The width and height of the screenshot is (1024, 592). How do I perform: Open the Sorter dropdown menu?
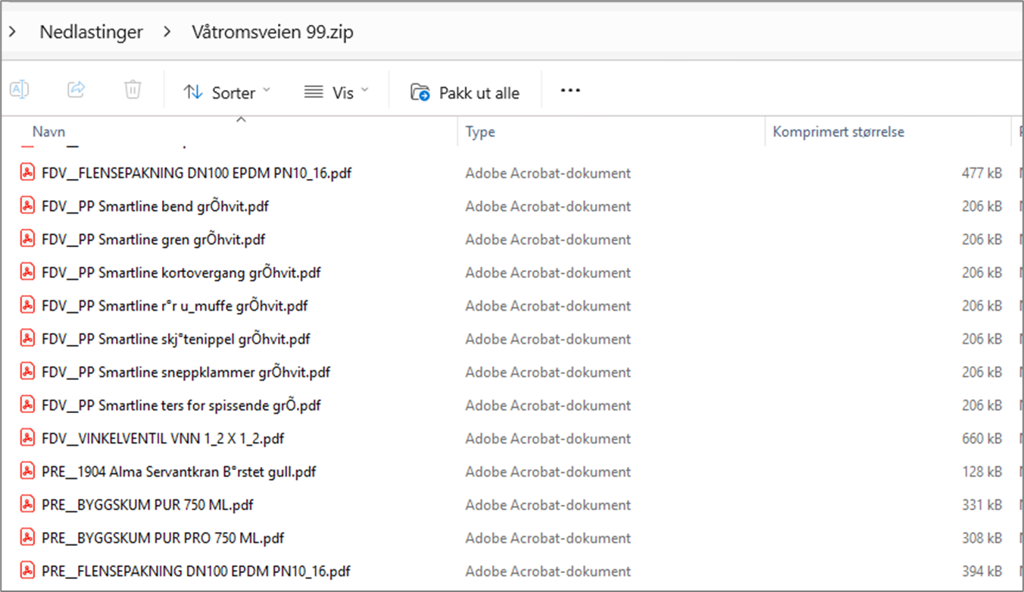click(228, 92)
